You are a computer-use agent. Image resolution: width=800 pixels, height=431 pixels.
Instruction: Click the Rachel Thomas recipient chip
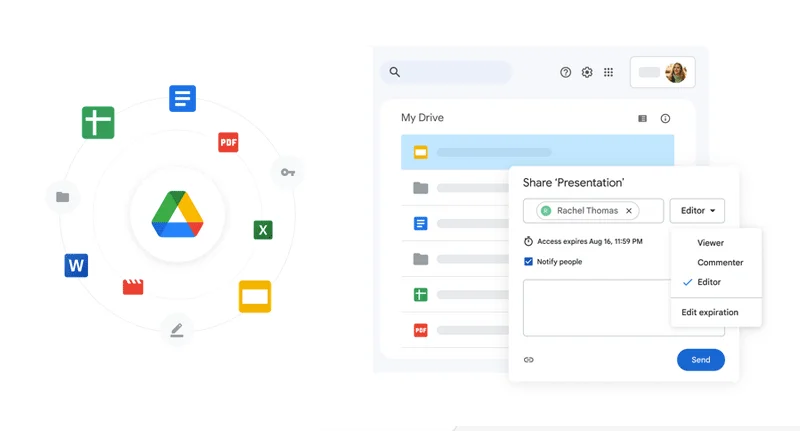[587, 211]
